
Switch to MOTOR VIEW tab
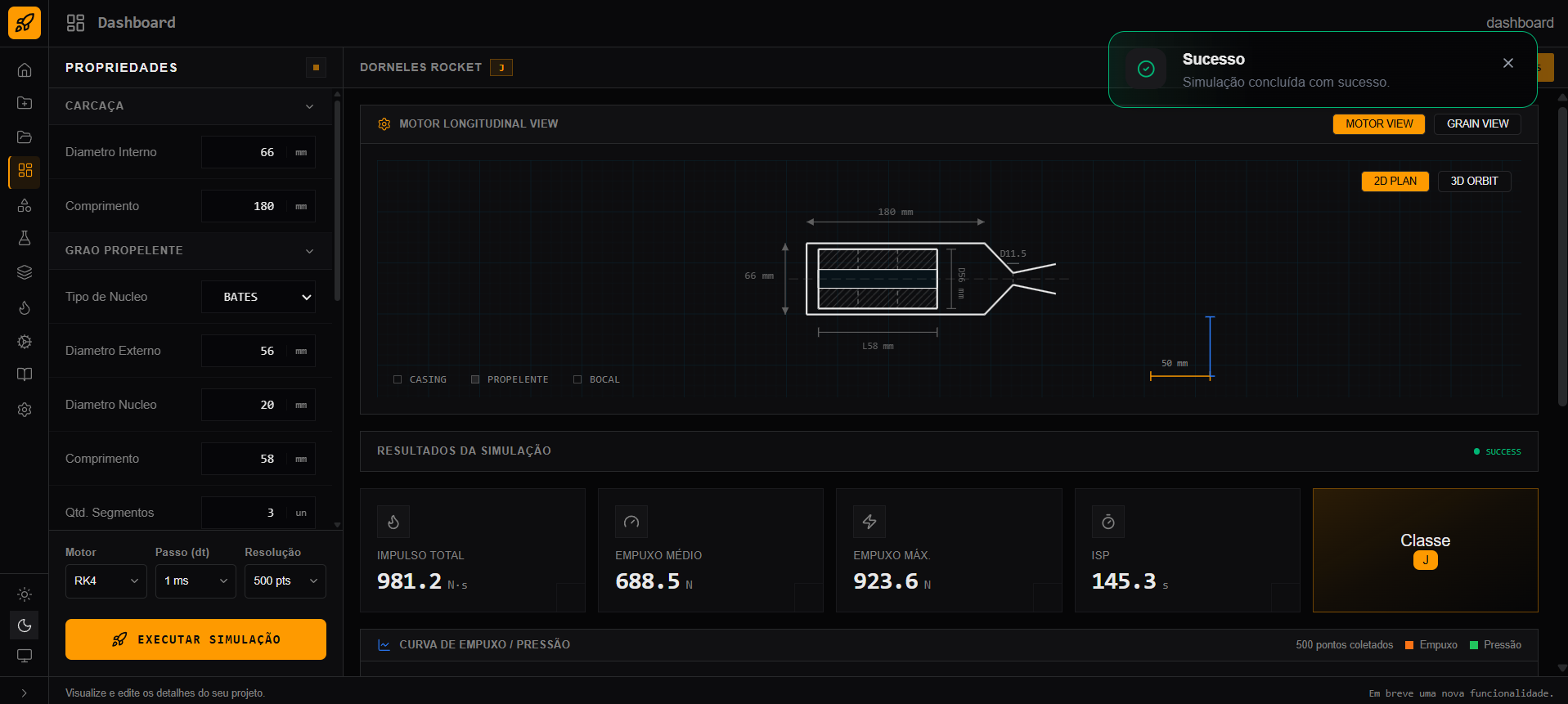pyautogui.click(x=1379, y=123)
